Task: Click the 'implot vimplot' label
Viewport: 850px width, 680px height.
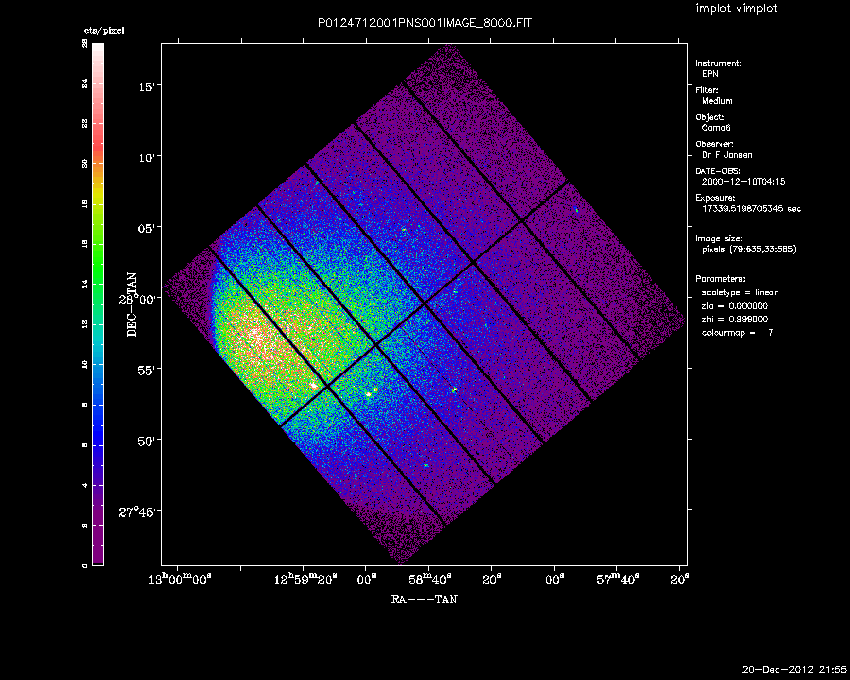Action: 736,9
